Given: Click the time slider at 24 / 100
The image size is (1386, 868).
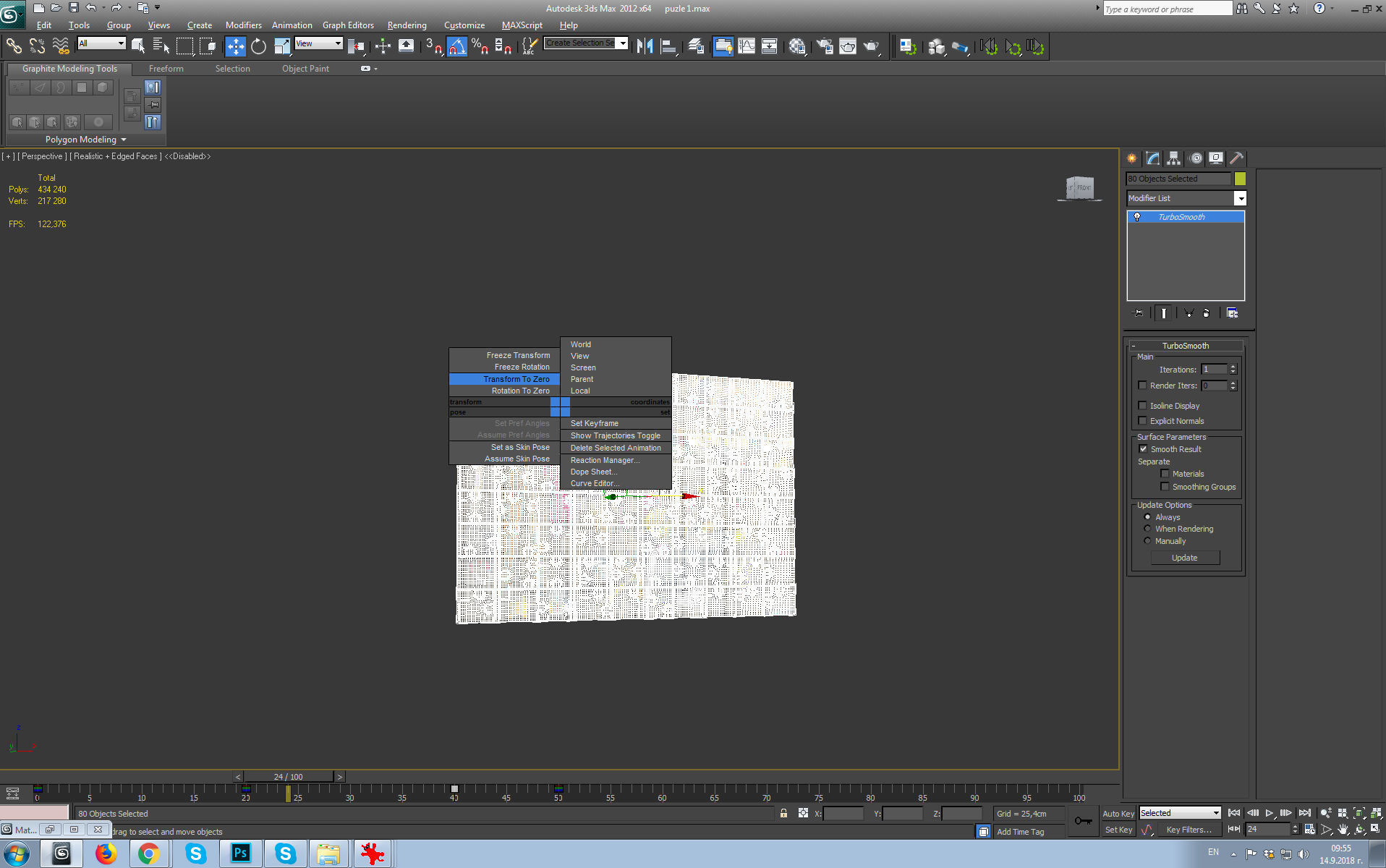Looking at the screenshot, I should 288,777.
